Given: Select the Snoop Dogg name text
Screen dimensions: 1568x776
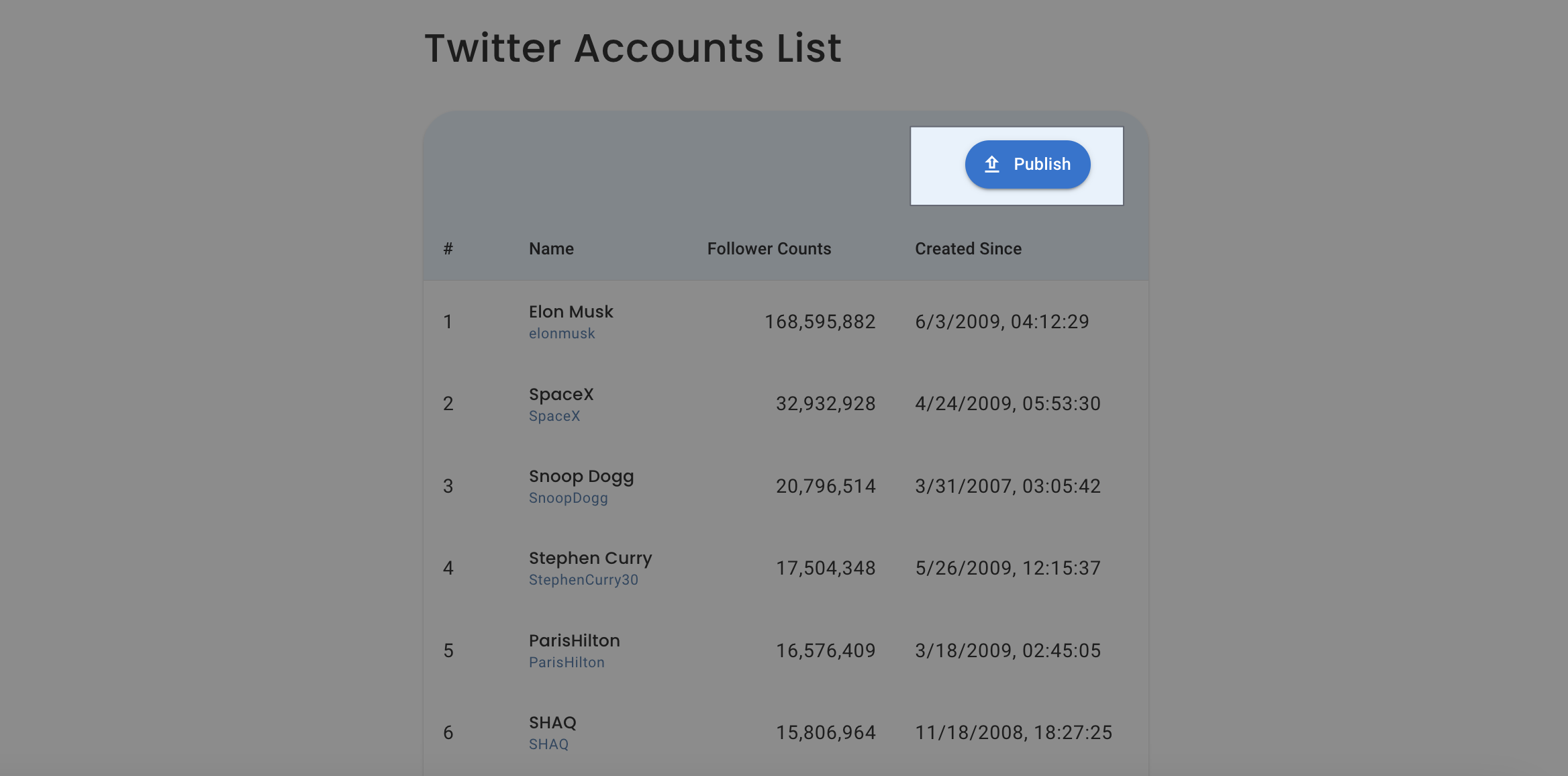Looking at the screenshot, I should coord(581,477).
